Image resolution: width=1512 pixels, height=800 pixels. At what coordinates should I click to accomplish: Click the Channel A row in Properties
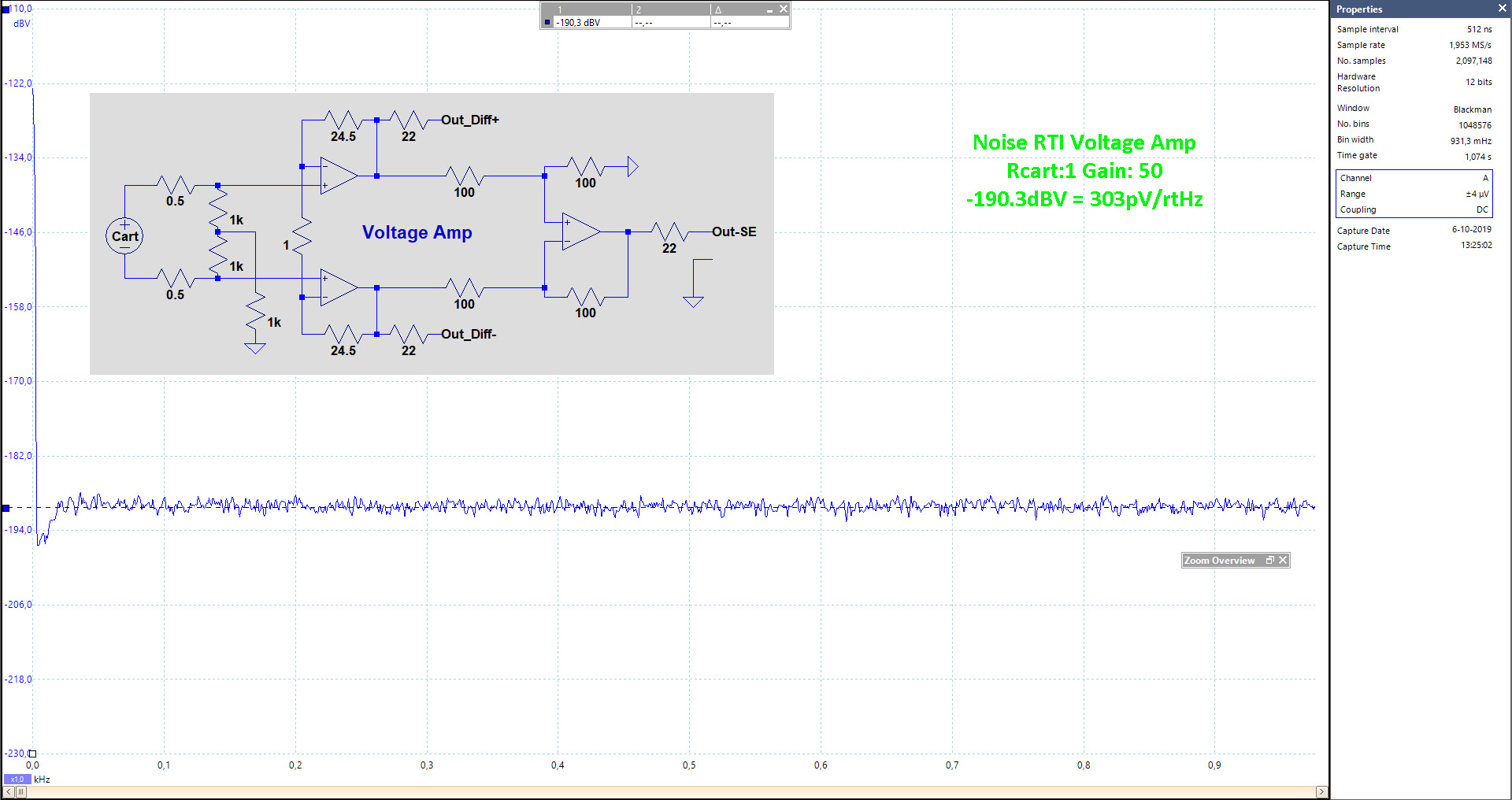[x=1414, y=178]
